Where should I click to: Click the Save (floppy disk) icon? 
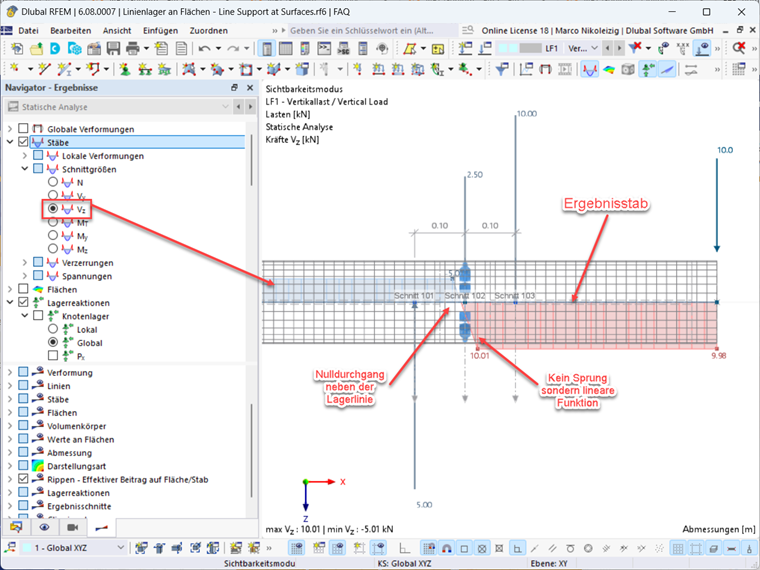[113, 48]
